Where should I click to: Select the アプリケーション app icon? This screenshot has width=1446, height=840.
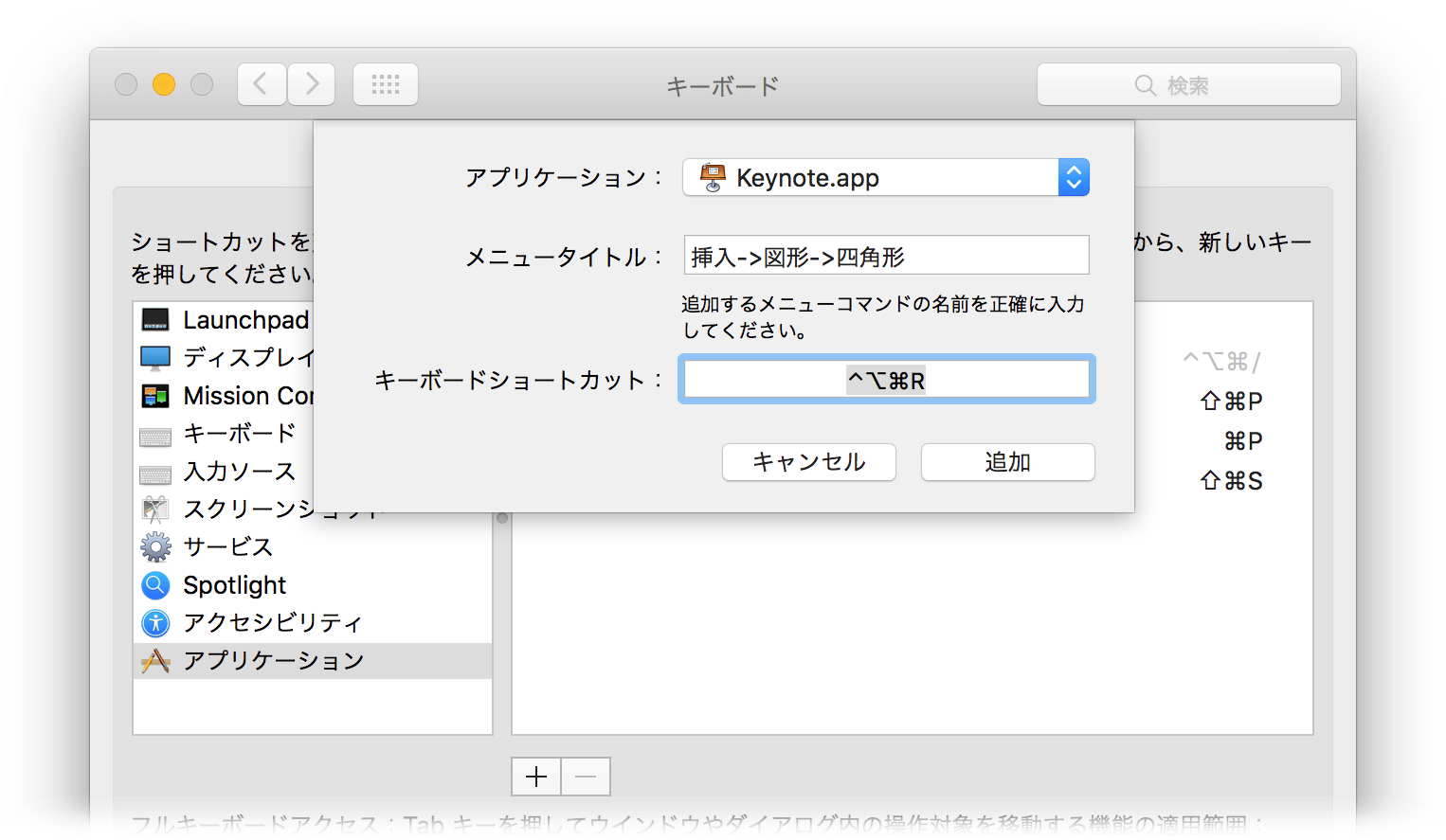pos(155,660)
